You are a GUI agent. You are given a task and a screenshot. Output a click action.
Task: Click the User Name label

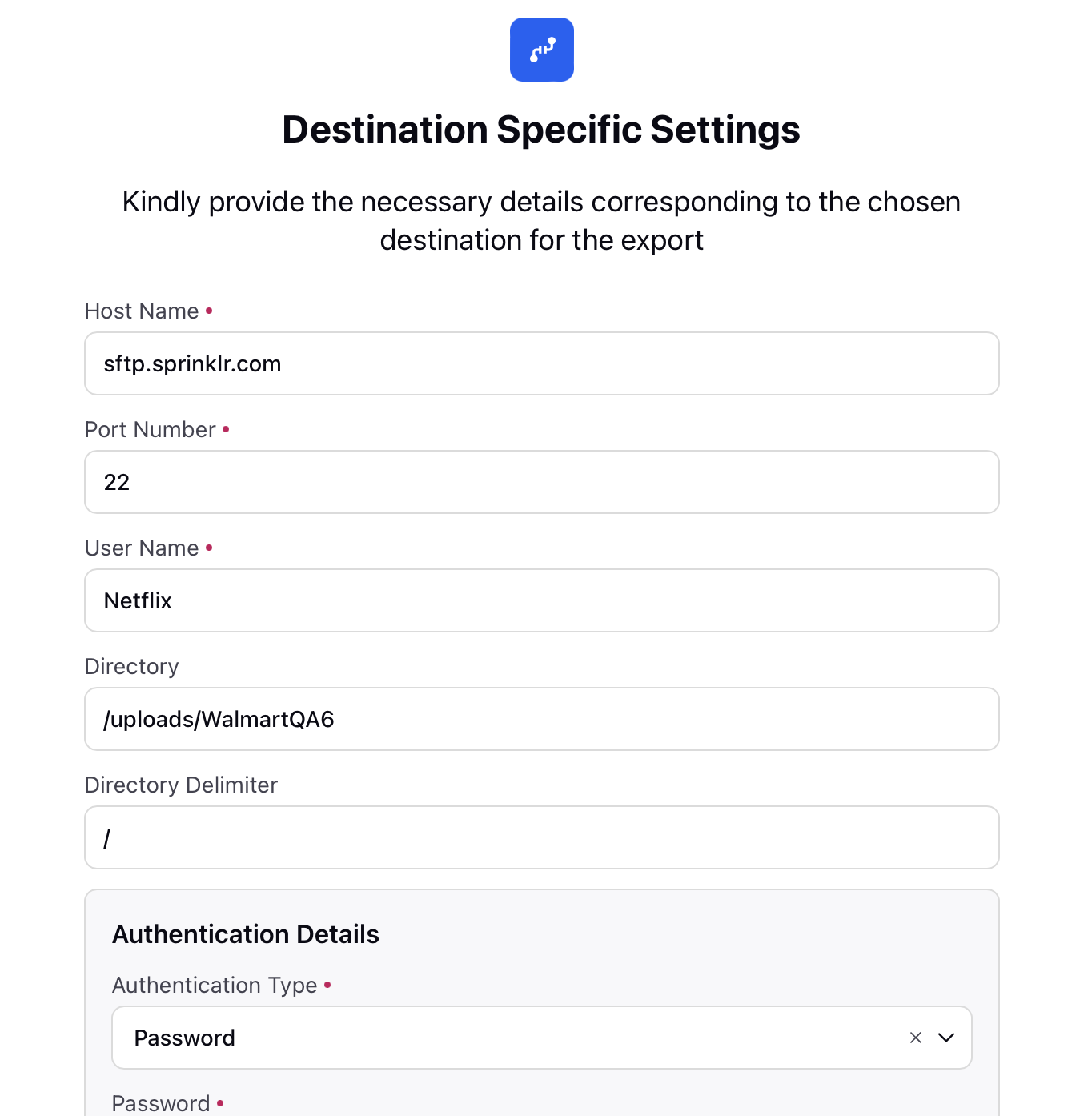[x=142, y=548]
